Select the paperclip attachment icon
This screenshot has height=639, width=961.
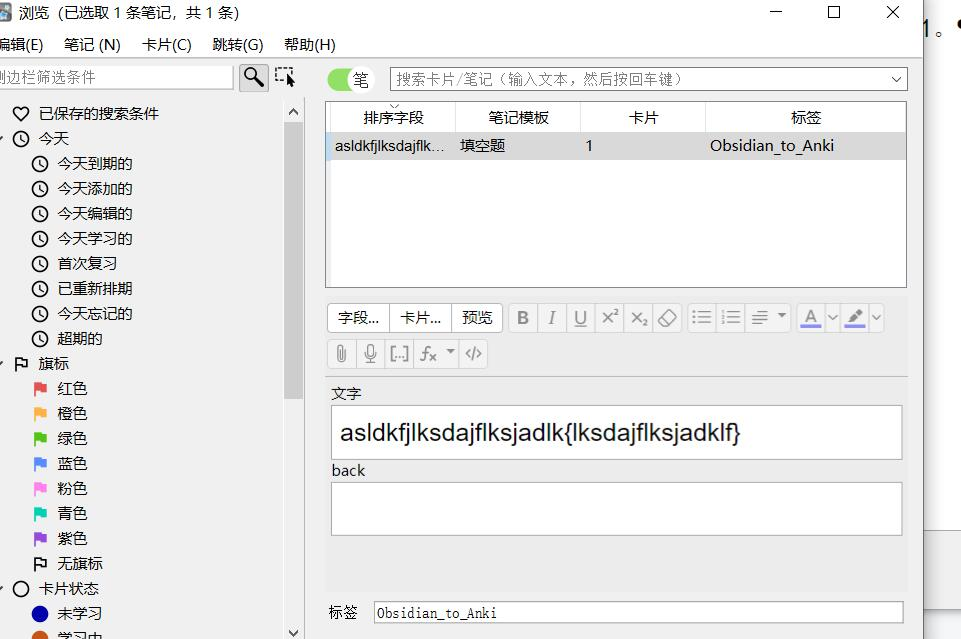340,353
